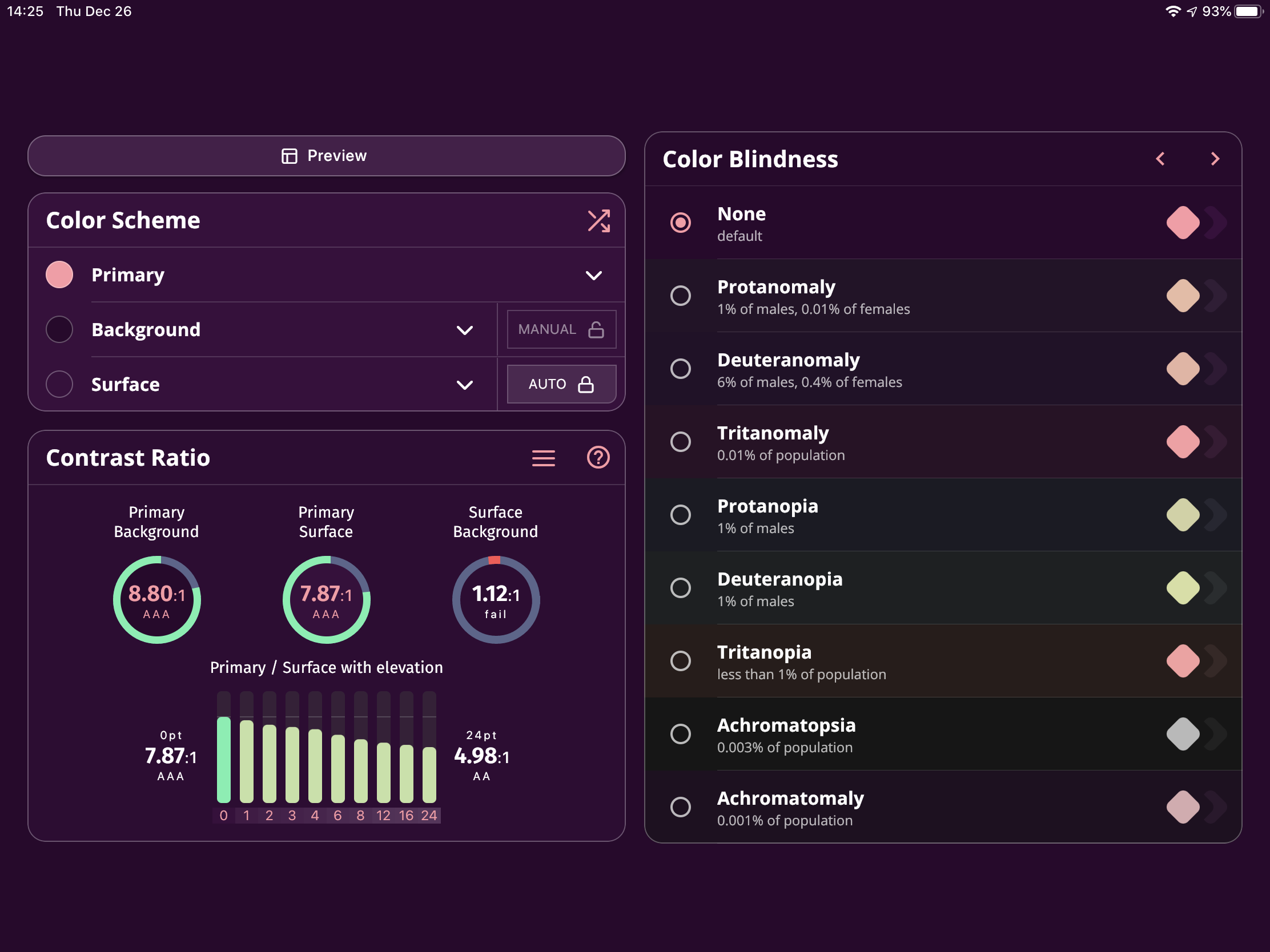Select the Protanomaly radio button

pos(680,296)
